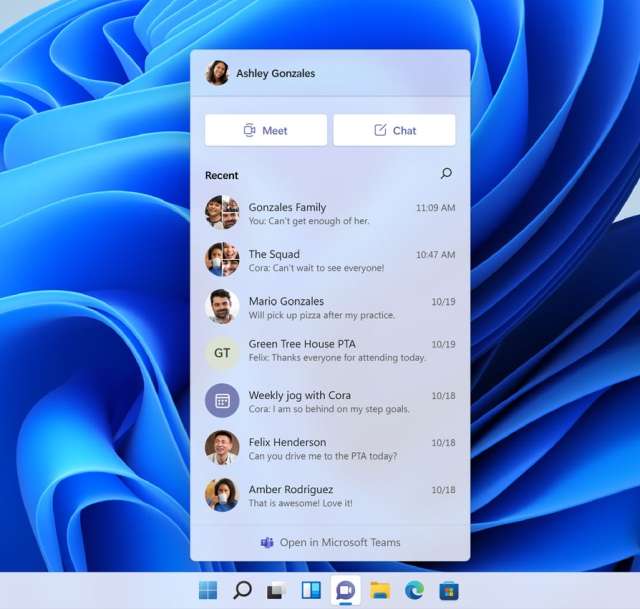This screenshot has width=640, height=609.
Task: Select the Felix Henderson chat name
Action: tap(288, 442)
